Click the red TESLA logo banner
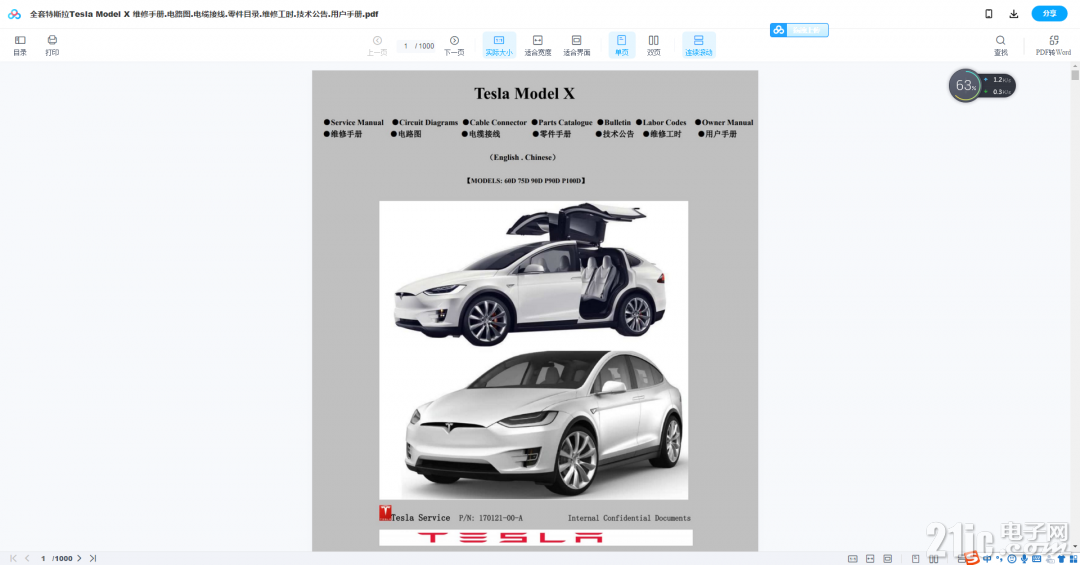 (x=535, y=537)
